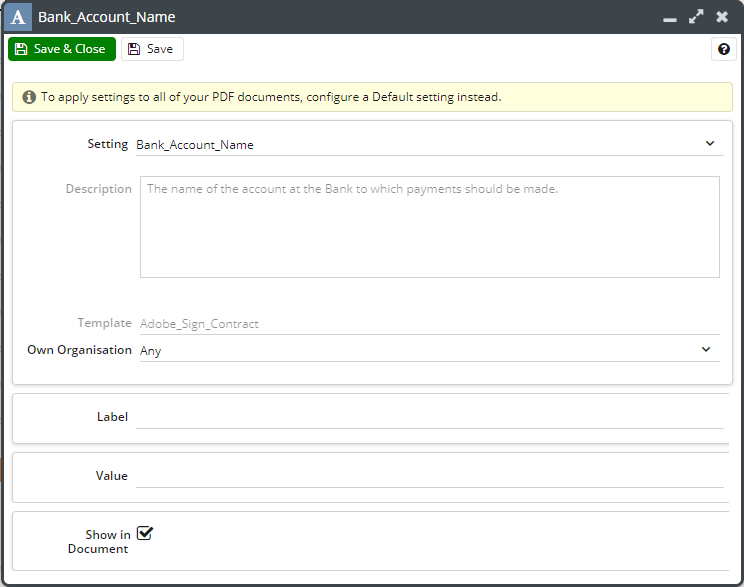The width and height of the screenshot is (744, 587).
Task: Focus the Label input field
Action: (429, 417)
